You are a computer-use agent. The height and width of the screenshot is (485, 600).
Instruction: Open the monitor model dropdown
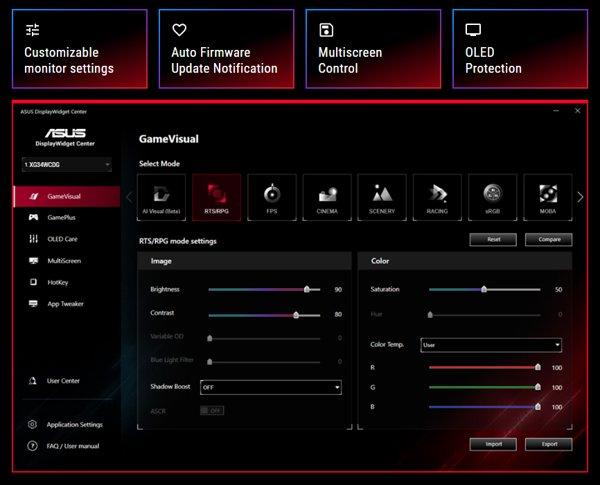pyautogui.click(x=67, y=165)
